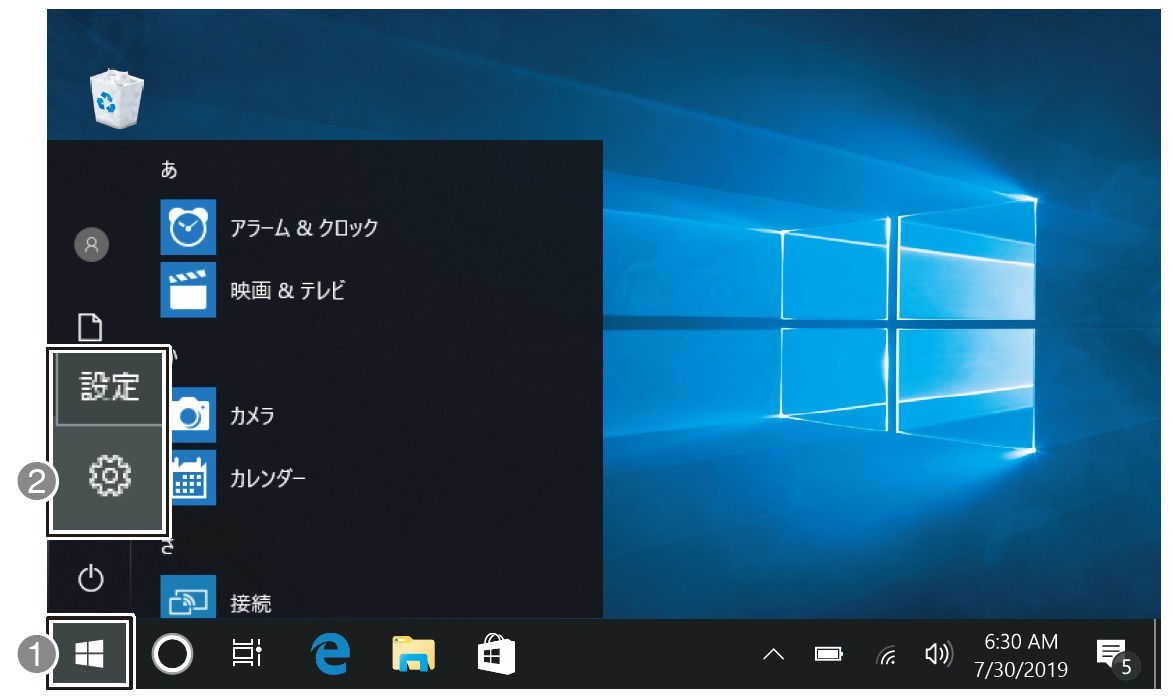The width and height of the screenshot is (1173, 699).
Task: Open the user account icon in the Start menu
Action: coord(91,245)
